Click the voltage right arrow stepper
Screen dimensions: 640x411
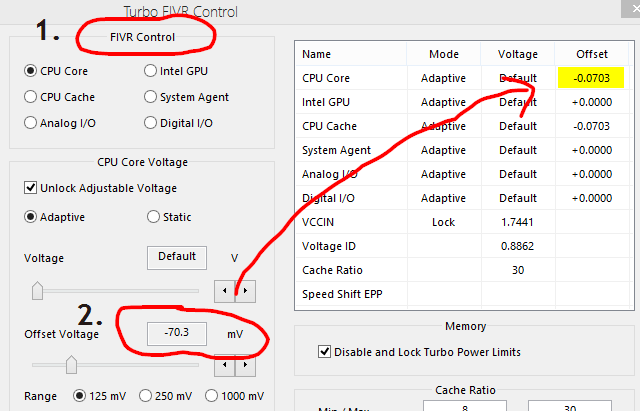point(246,291)
